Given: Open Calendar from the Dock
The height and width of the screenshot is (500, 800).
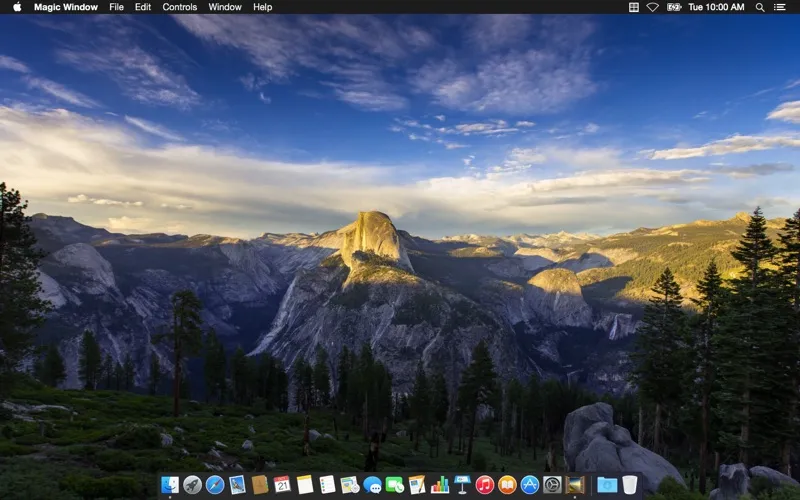Looking at the screenshot, I should tap(282, 485).
